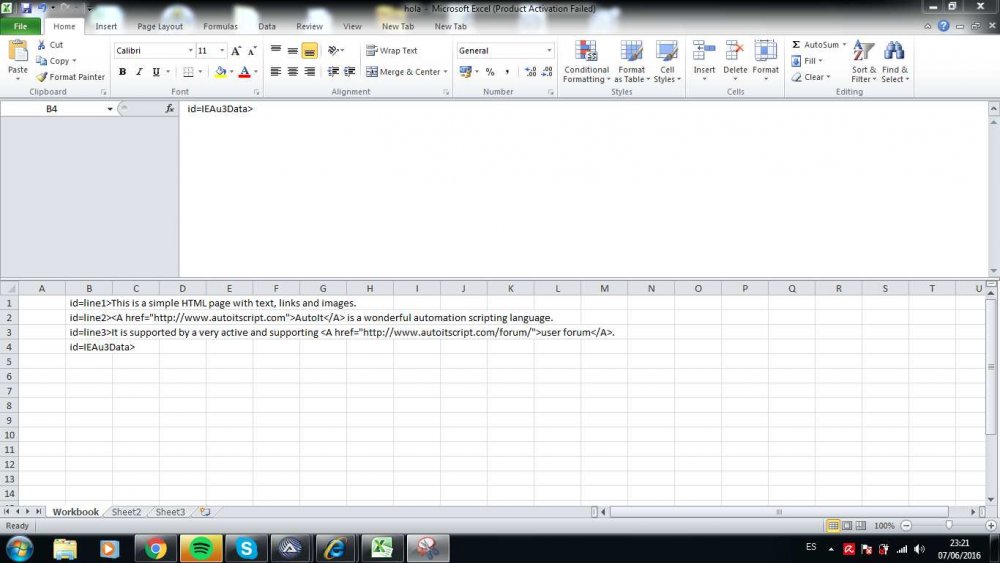Switch to the Data tab
Viewport: 1000px width, 563px height.
point(267,26)
